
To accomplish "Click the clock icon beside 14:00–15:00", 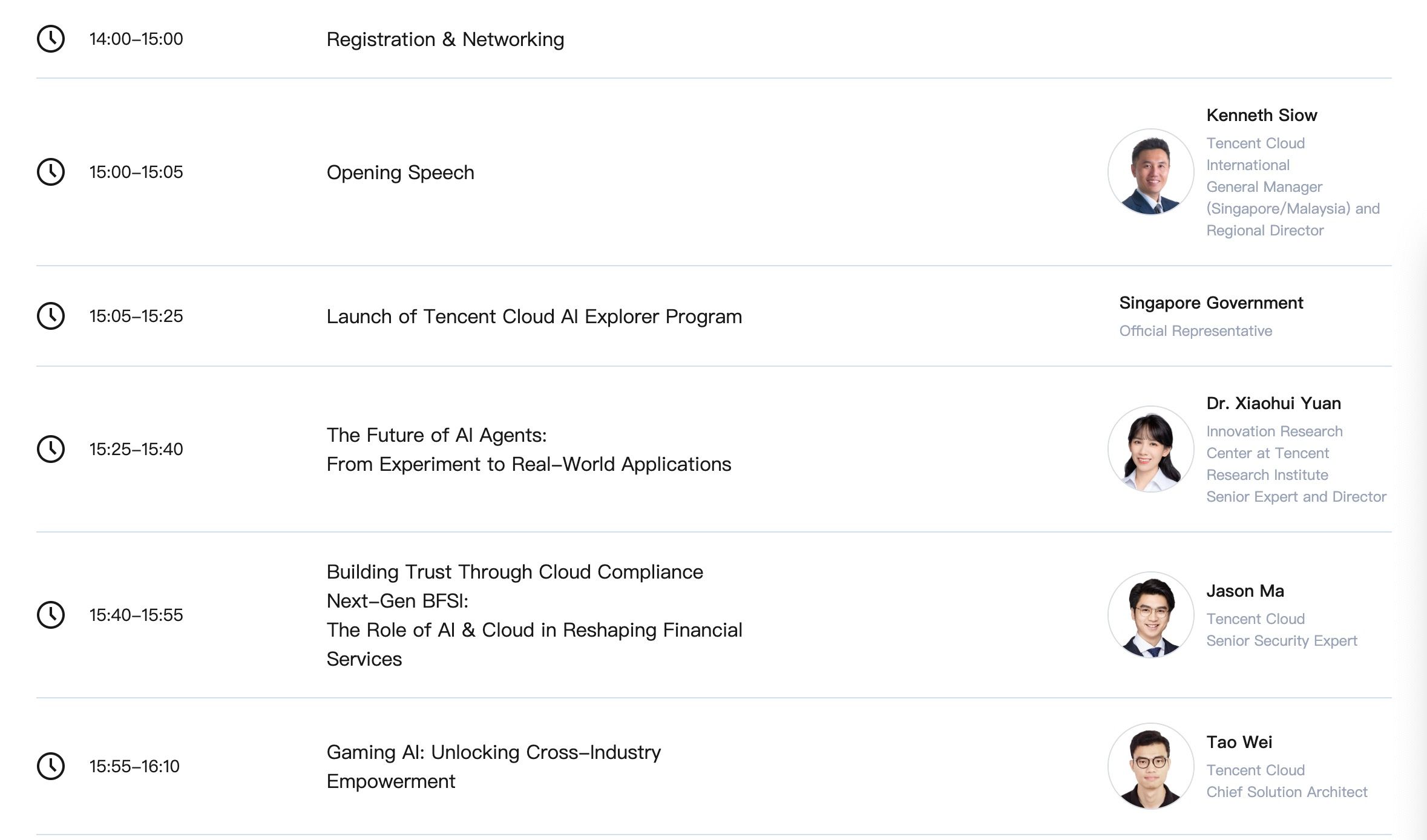I will pos(51,39).
